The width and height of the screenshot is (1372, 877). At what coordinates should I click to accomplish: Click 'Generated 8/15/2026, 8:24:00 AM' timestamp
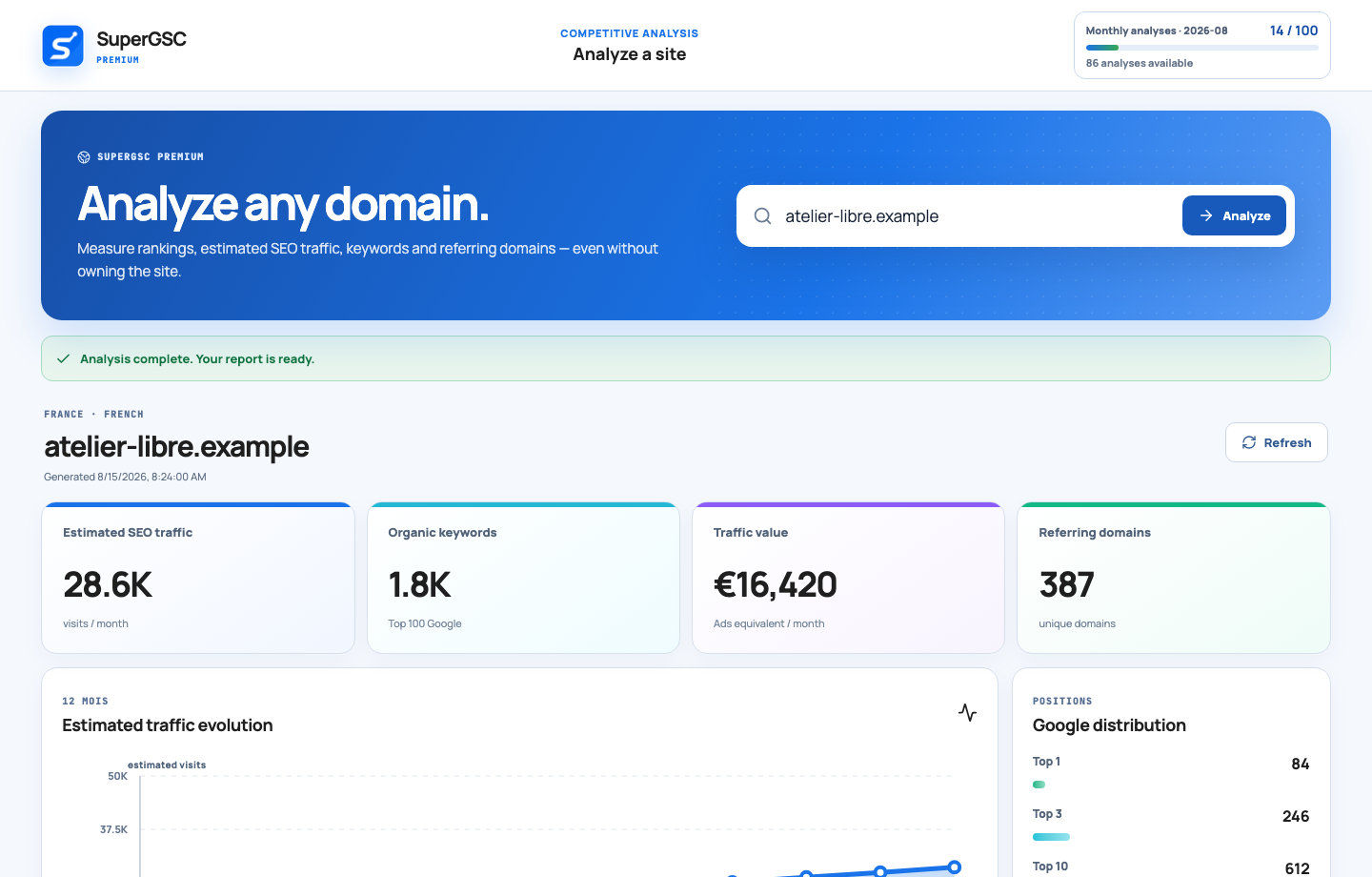(x=125, y=477)
